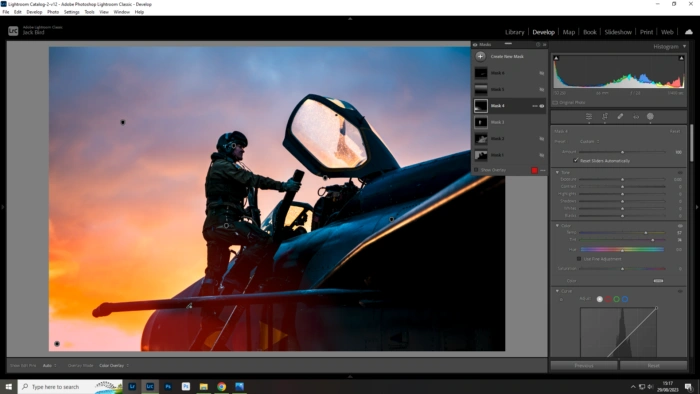Collapse the Curve section triangle
The width and height of the screenshot is (700, 394).
click(x=557, y=291)
